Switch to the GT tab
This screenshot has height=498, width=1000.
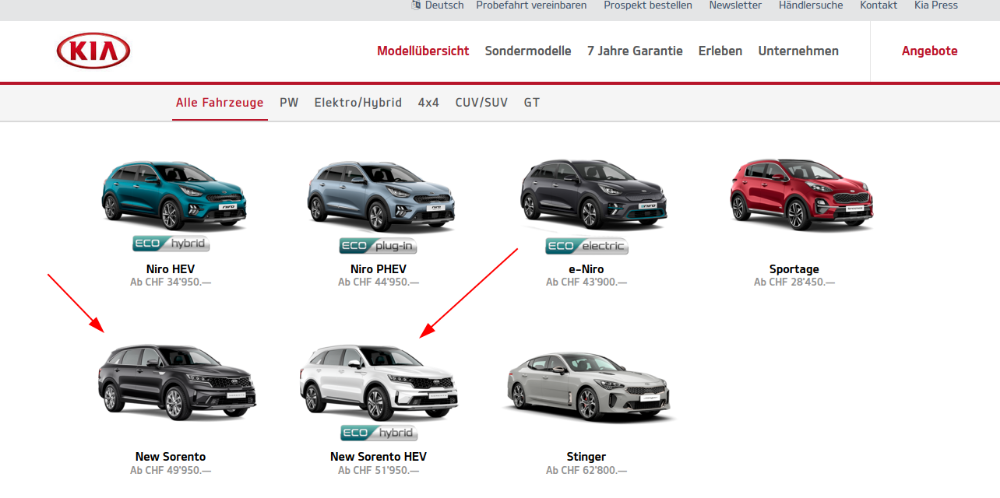pos(532,103)
